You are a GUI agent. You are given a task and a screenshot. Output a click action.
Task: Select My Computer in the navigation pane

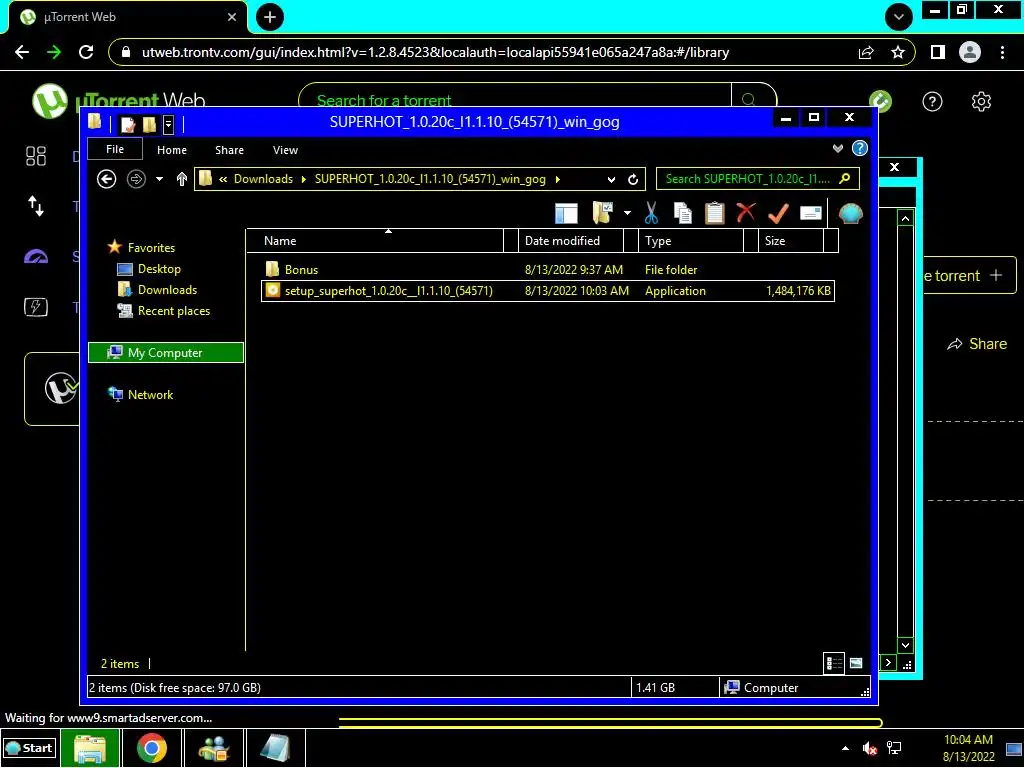pyautogui.click(x=166, y=353)
